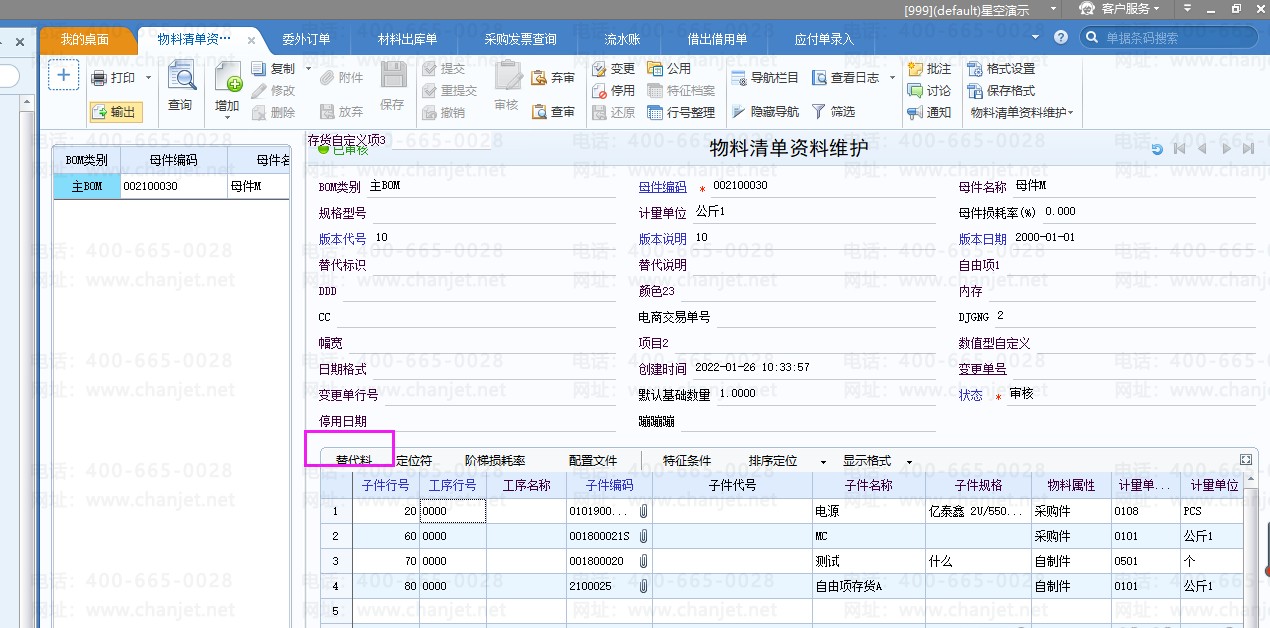Click attachment paperclip in row 1 子件编码
Image resolution: width=1270 pixels, height=628 pixels.
[644, 511]
